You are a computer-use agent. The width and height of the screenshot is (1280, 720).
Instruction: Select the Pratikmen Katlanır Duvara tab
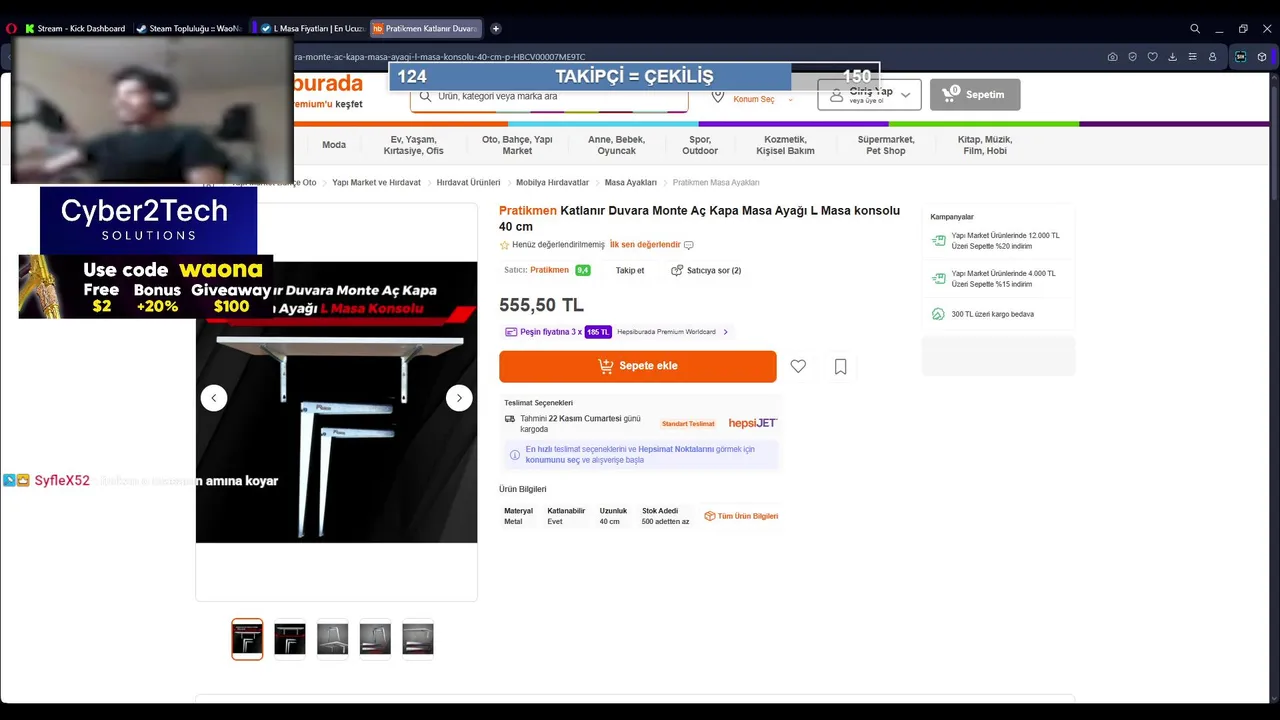(x=425, y=29)
